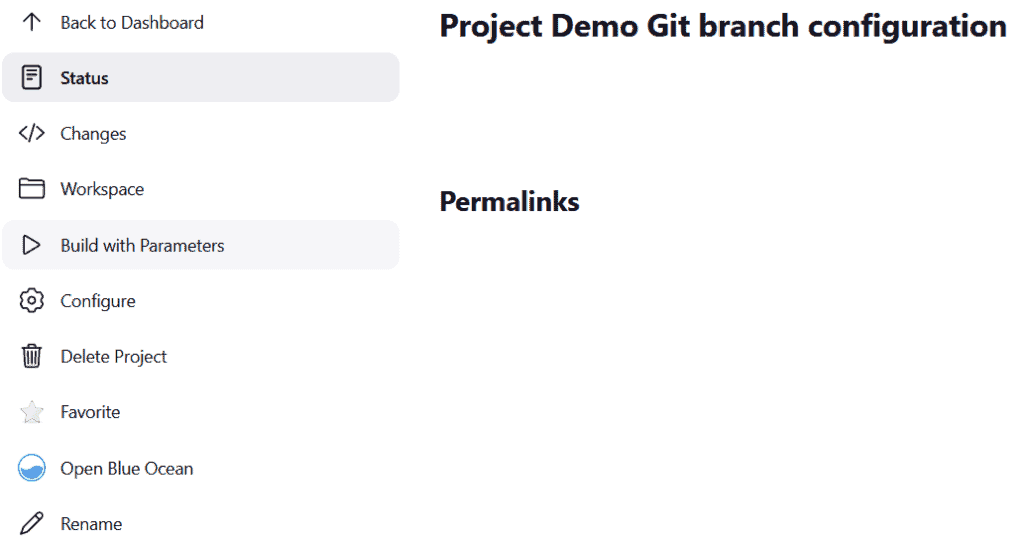Click the Delete Project trash icon
Screen dimensions: 1024x542
point(31,357)
